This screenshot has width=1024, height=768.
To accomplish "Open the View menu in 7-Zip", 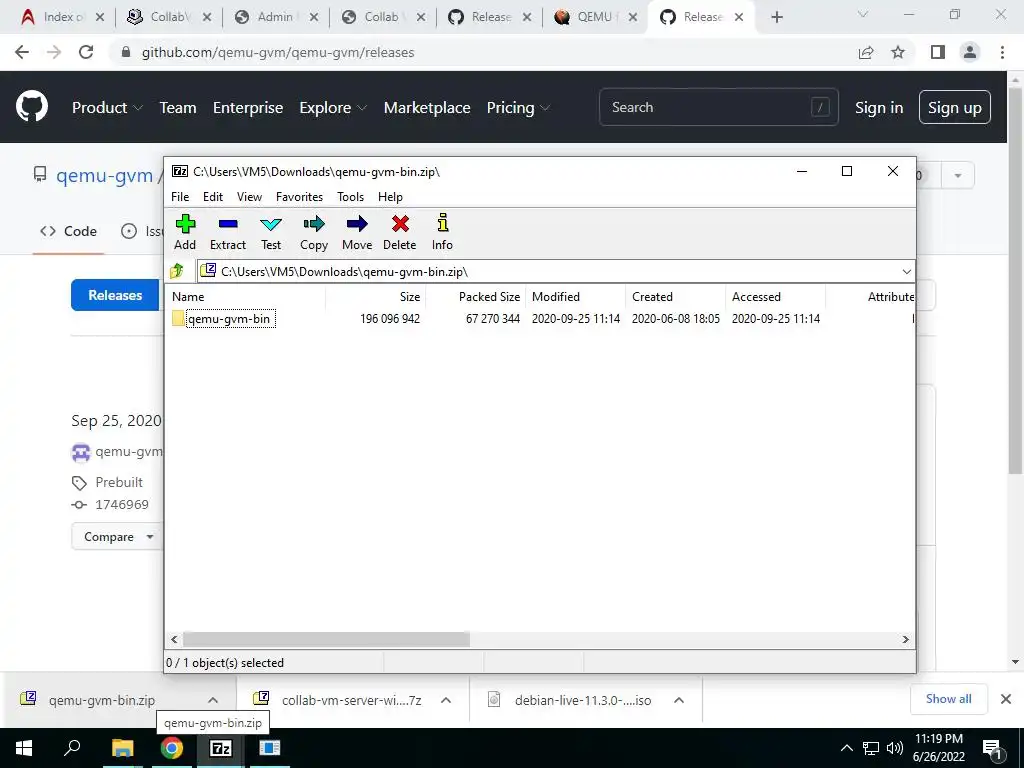I will pyautogui.click(x=249, y=197).
